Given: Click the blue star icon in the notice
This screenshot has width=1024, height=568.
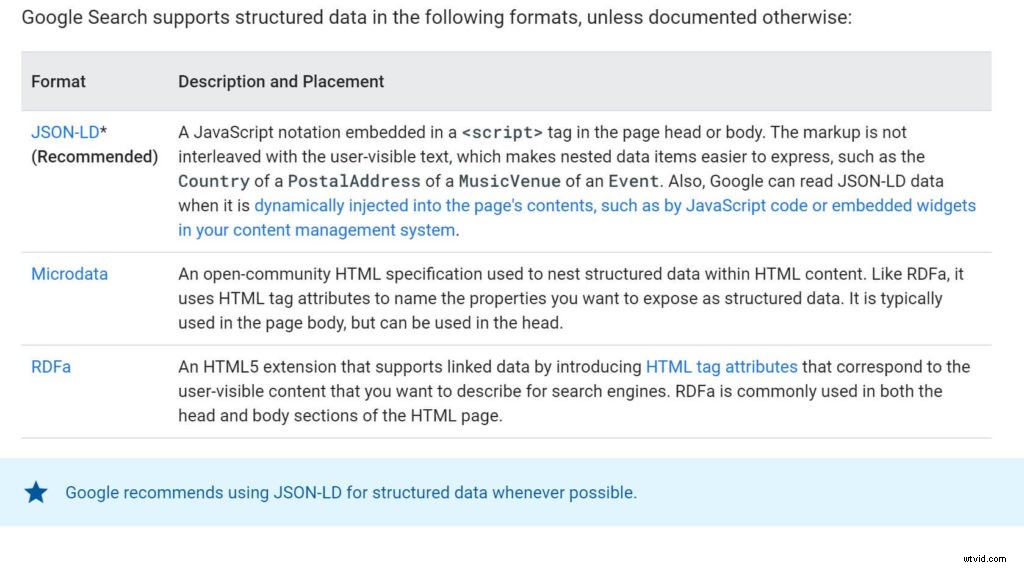Looking at the screenshot, I should [x=36, y=492].
